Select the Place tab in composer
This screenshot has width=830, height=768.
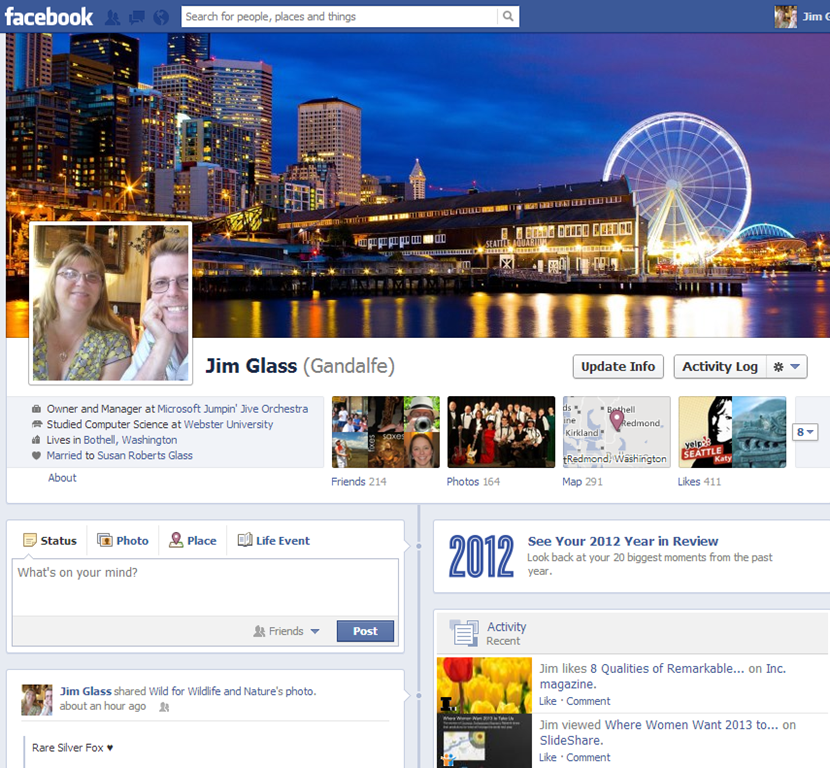click(x=193, y=540)
